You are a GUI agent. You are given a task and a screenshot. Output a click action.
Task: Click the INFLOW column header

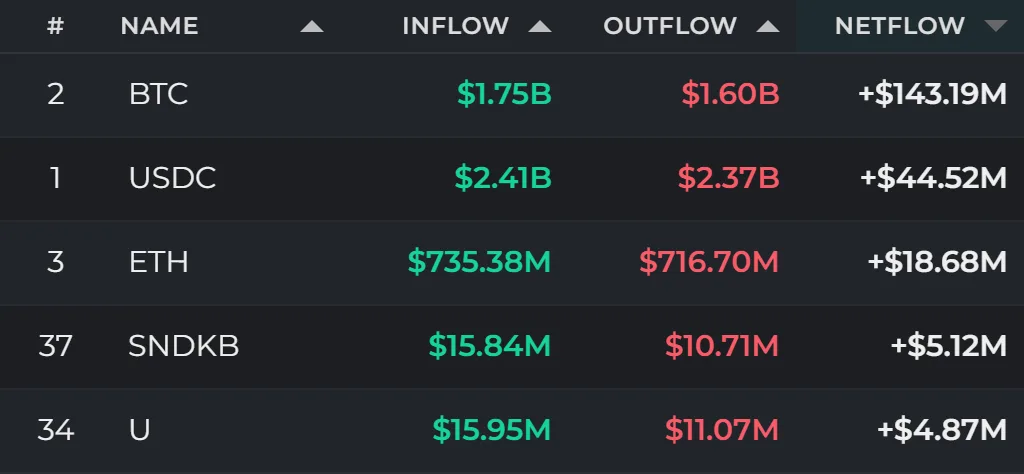click(x=455, y=26)
